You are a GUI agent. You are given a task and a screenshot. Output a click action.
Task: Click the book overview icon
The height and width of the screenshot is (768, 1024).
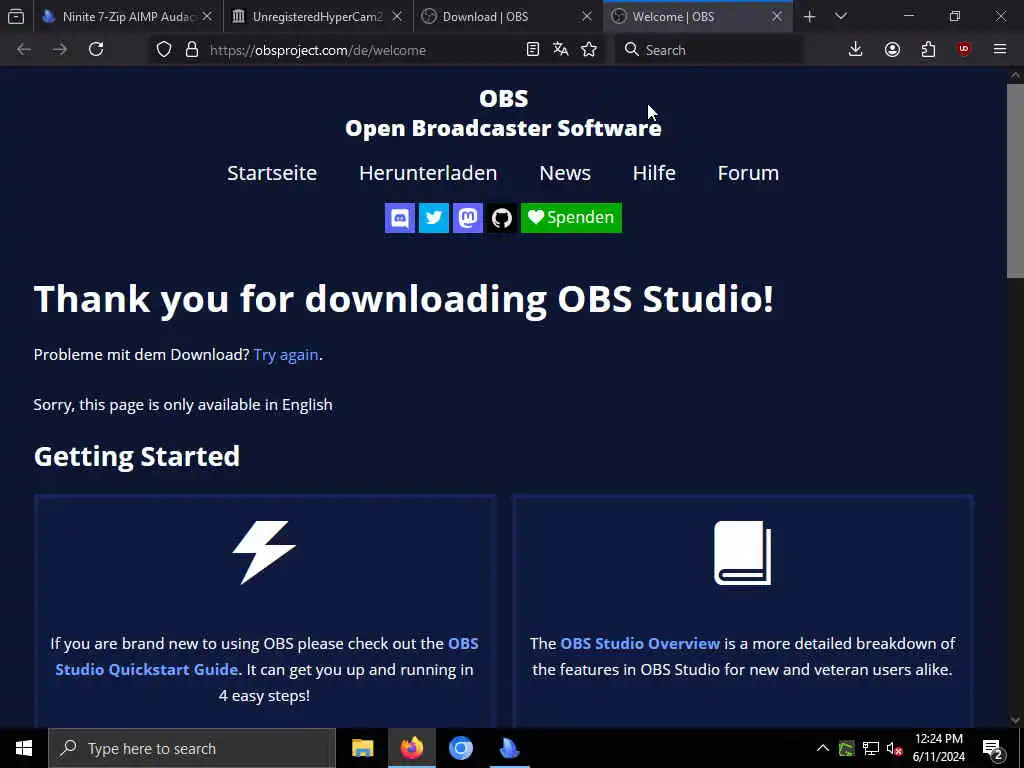(x=743, y=552)
